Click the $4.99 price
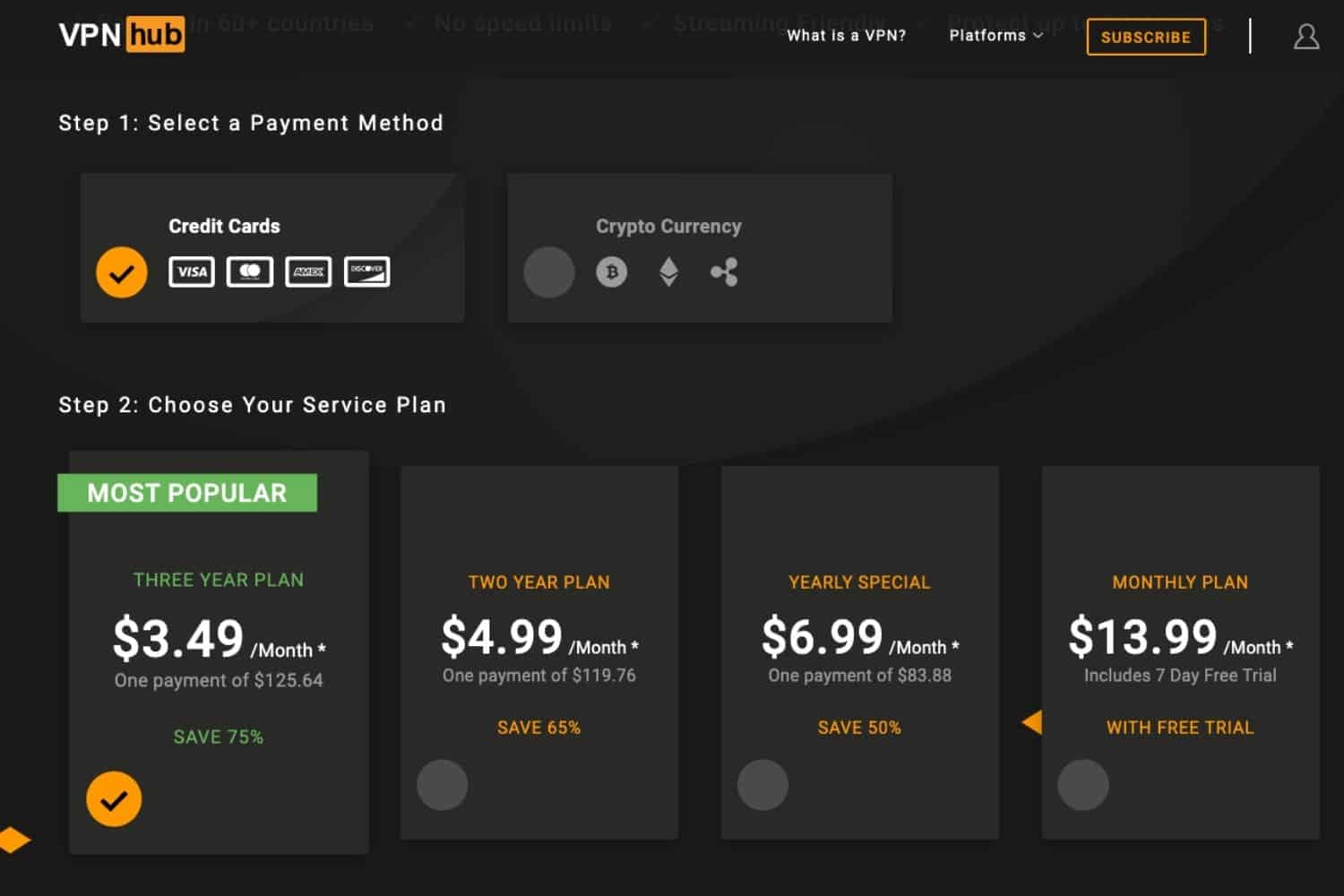Image resolution: width=1344 pixels, height=896 pixels. click(502, 637)
